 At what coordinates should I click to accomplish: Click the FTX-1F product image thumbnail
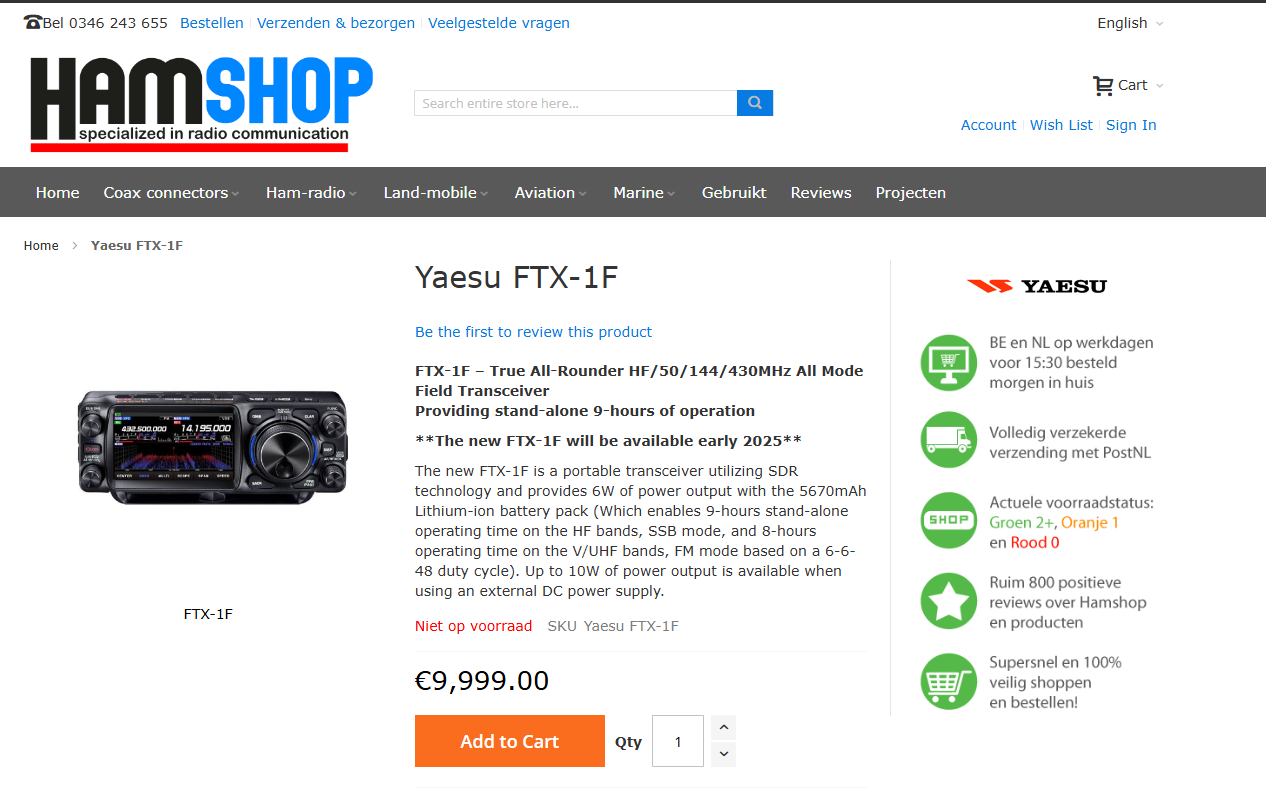[x=213, y=445]
